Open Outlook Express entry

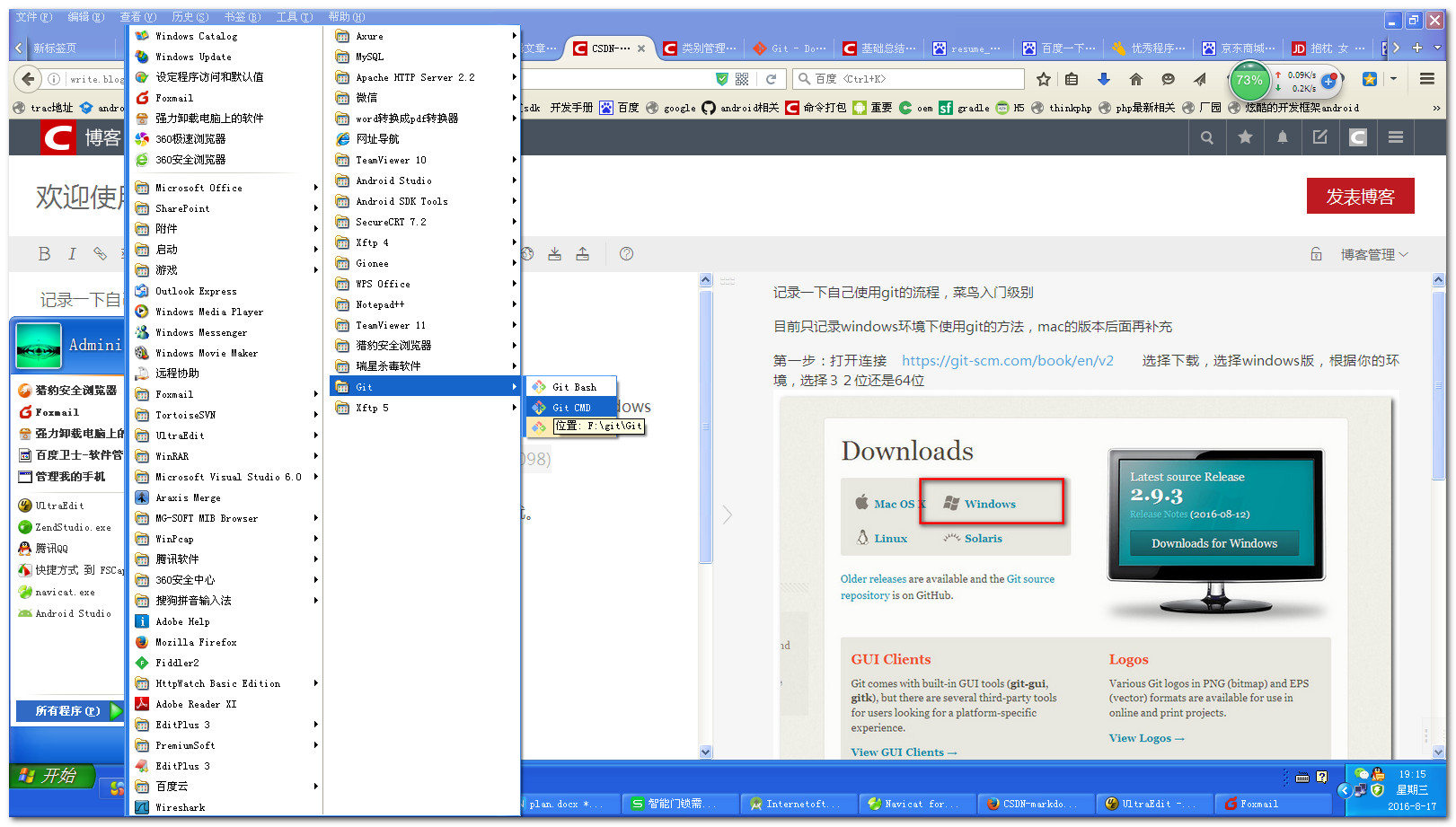tap(226, 291)
